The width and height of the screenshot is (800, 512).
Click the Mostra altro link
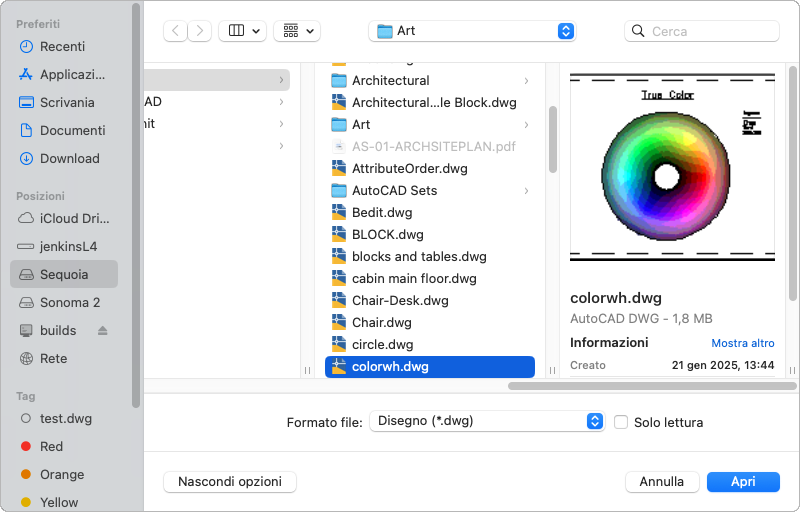742,343
